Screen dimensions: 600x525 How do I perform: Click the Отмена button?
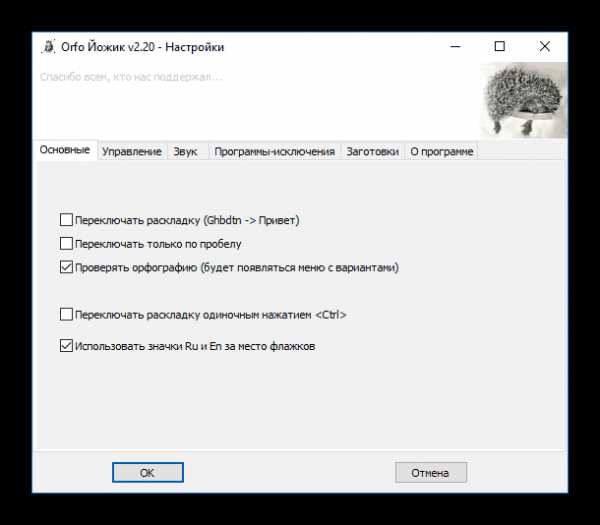[431, 473]
